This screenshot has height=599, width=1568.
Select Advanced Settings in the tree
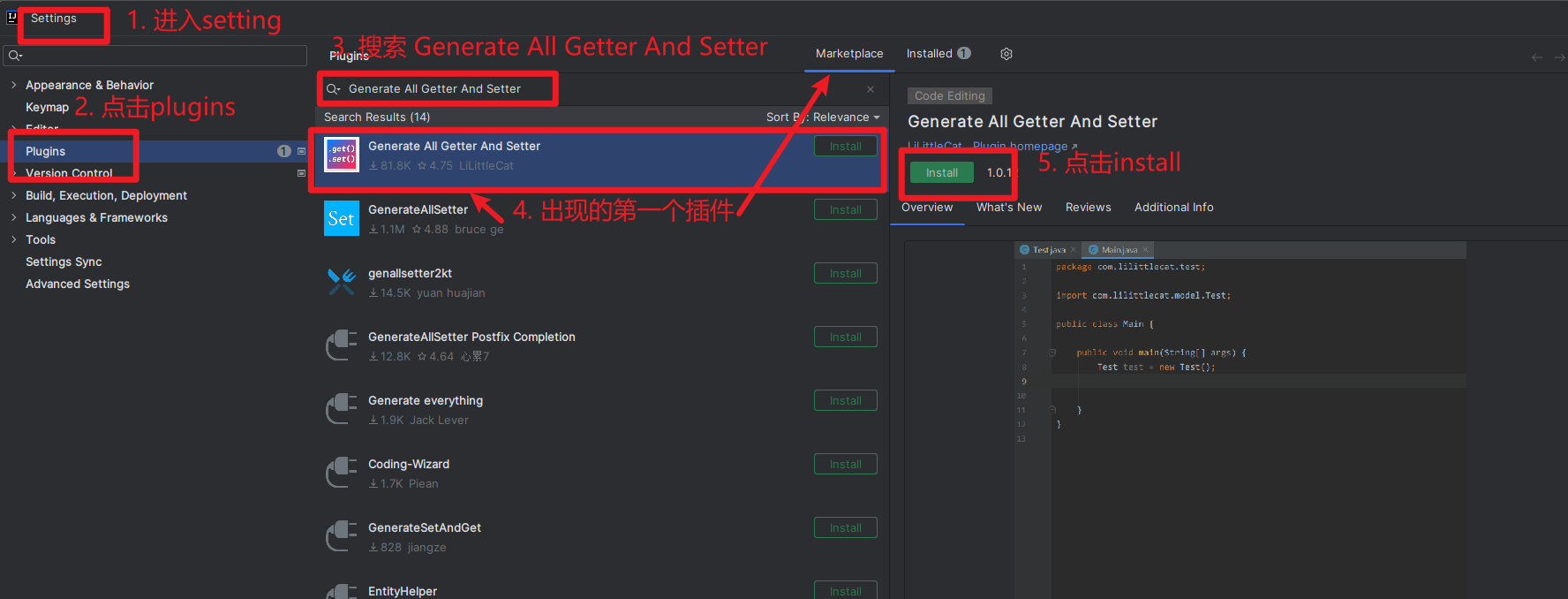pos(78,284)
